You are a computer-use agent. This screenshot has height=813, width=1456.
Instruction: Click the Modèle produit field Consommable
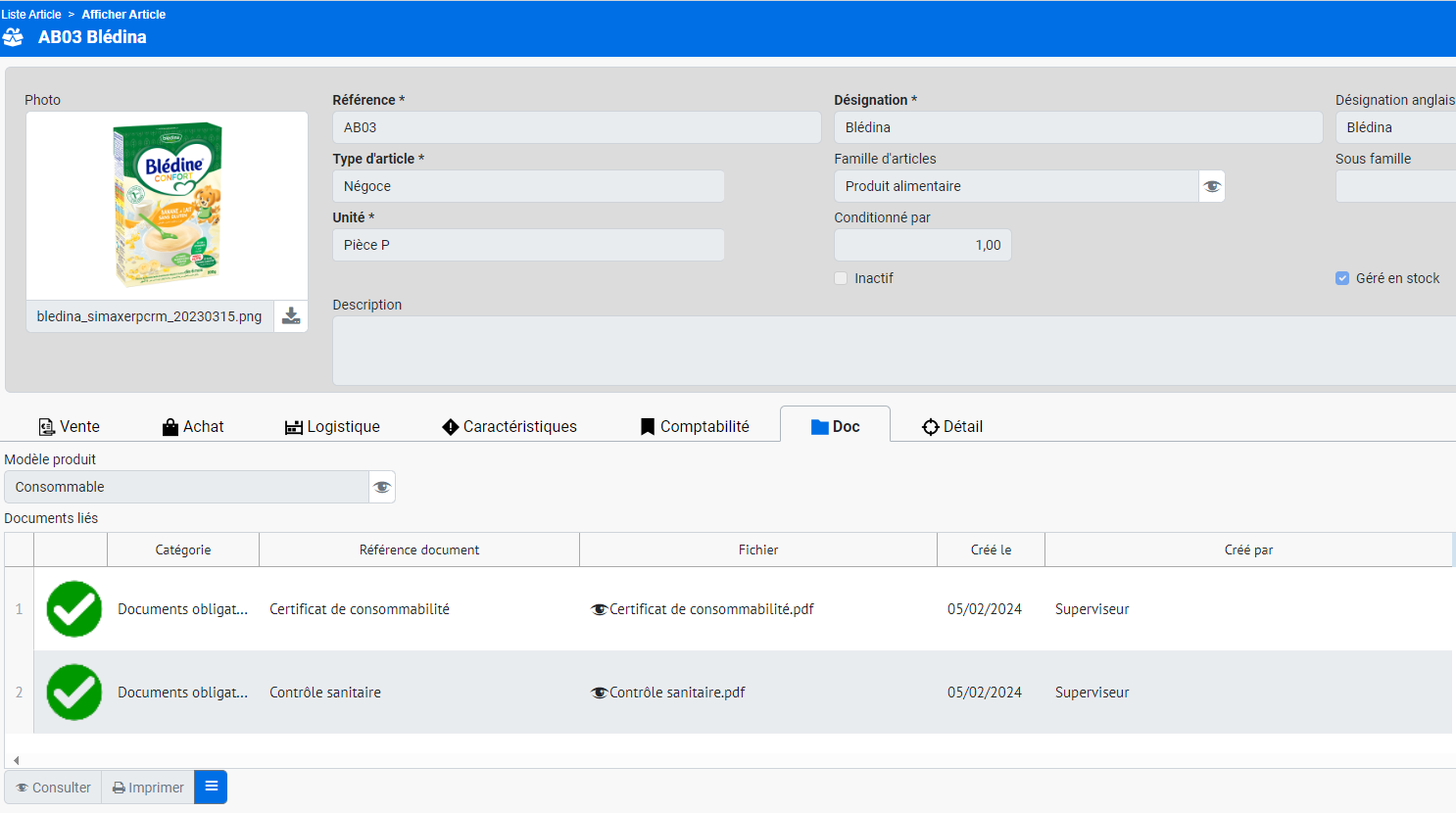(x=186, y=487)
